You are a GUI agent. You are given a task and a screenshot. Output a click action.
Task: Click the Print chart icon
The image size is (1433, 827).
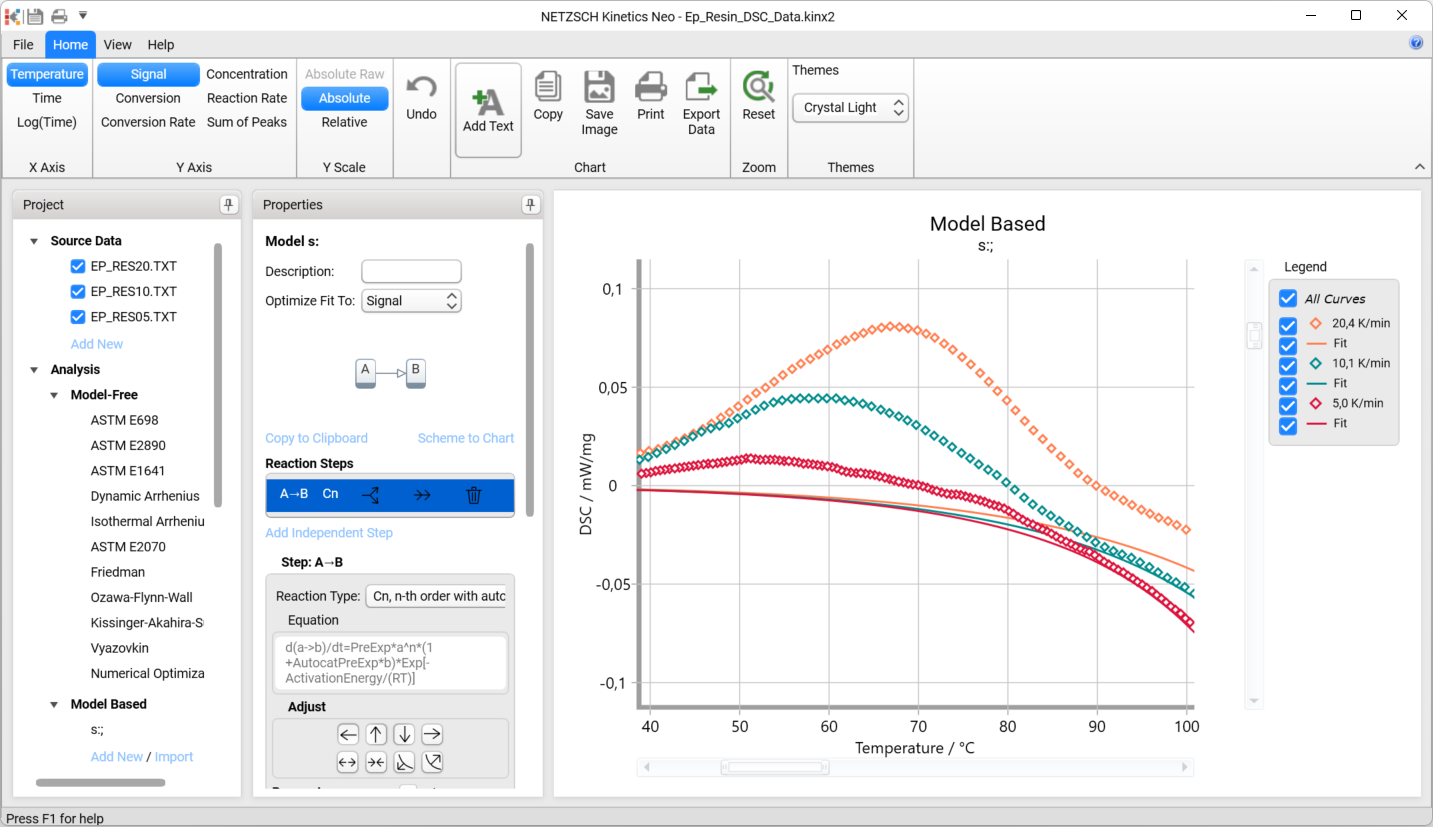point(650,87)
